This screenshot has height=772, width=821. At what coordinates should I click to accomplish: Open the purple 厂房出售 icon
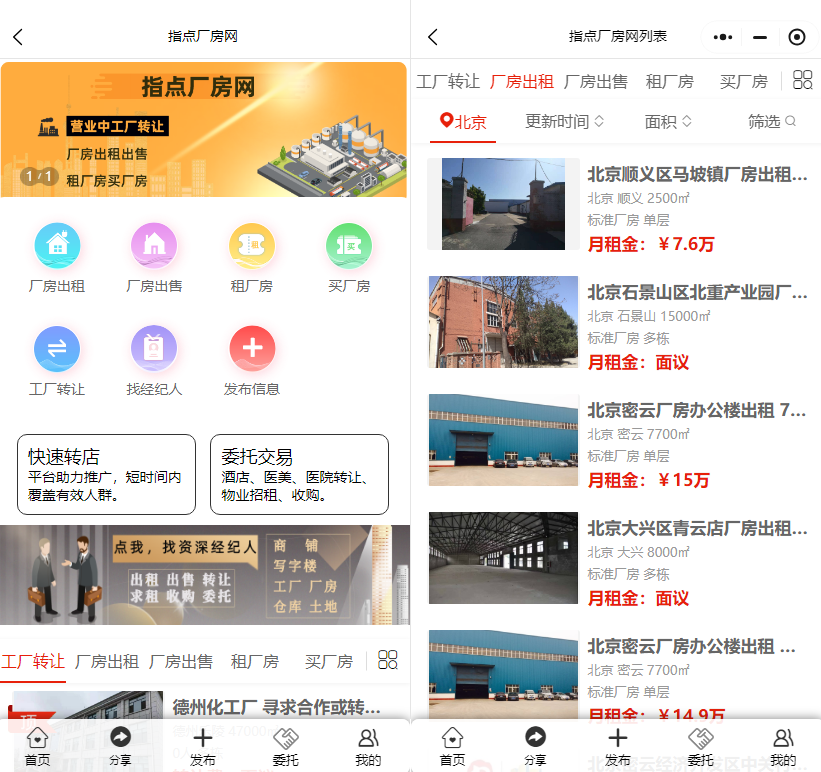(154, 246)
